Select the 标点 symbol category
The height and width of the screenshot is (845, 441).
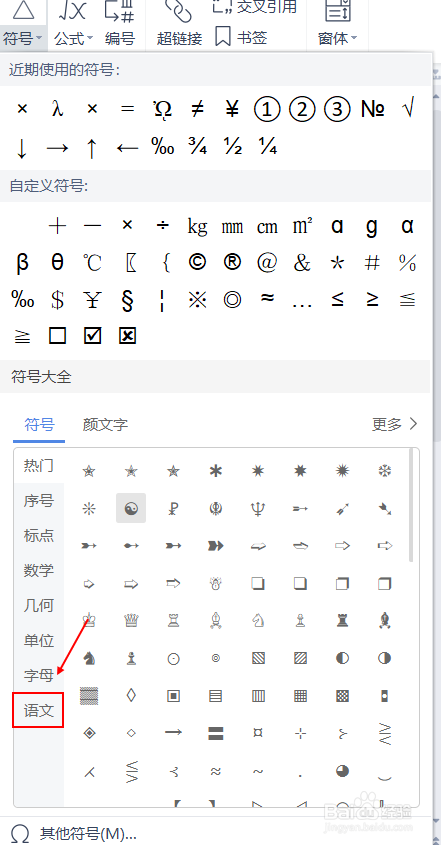click(39, 535)
